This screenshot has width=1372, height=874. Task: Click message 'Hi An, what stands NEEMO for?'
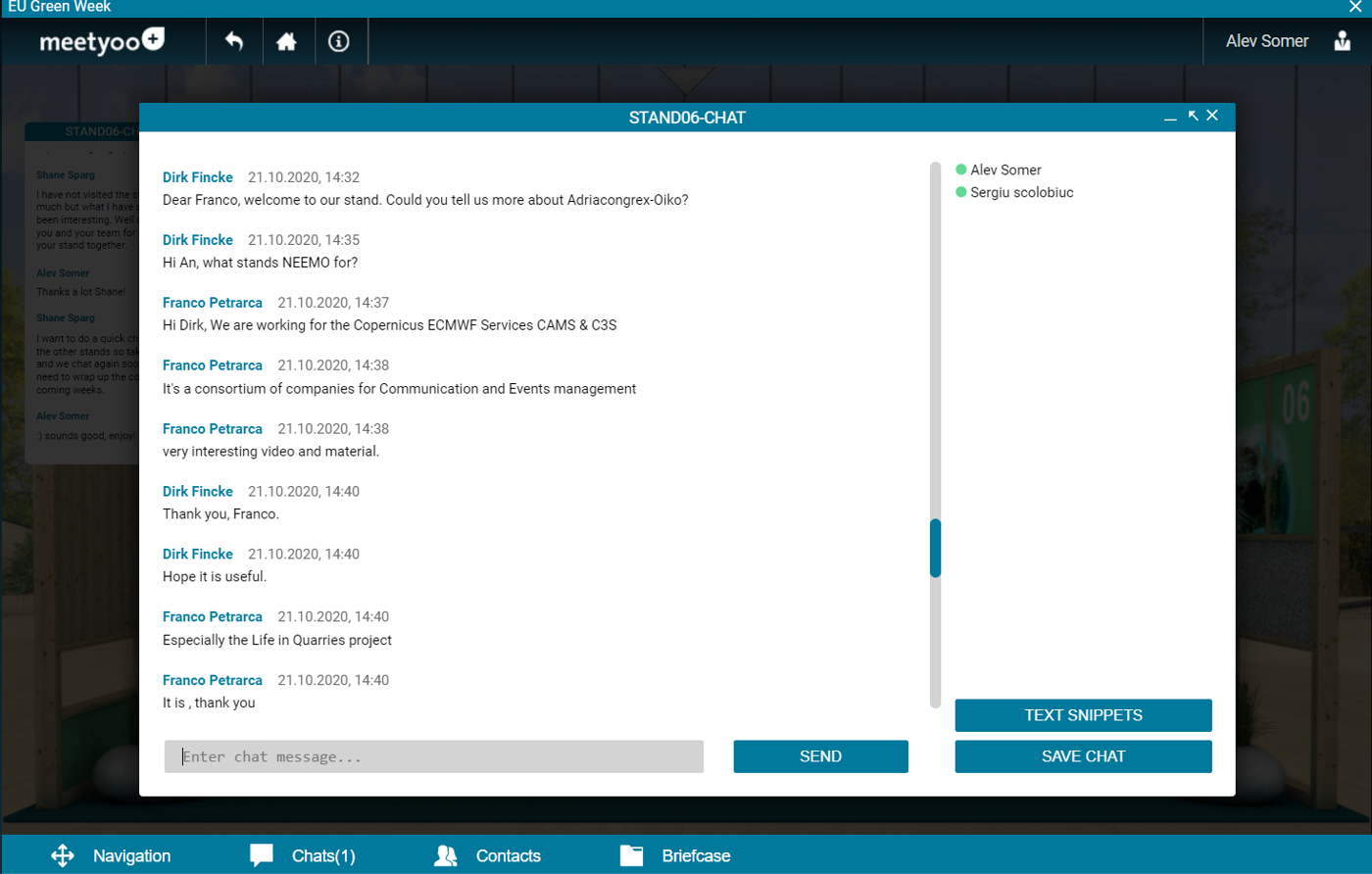tap(260, 263)
